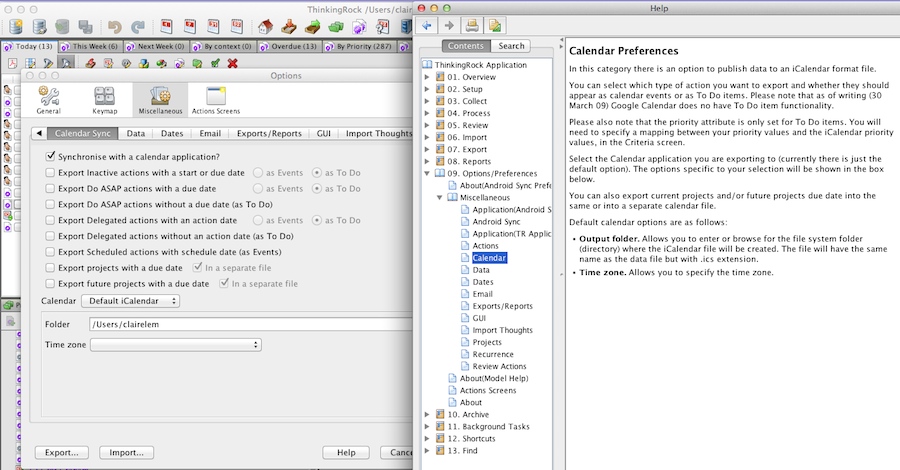Click the Import... button
The image size is (900, 470).
point(125,453)
